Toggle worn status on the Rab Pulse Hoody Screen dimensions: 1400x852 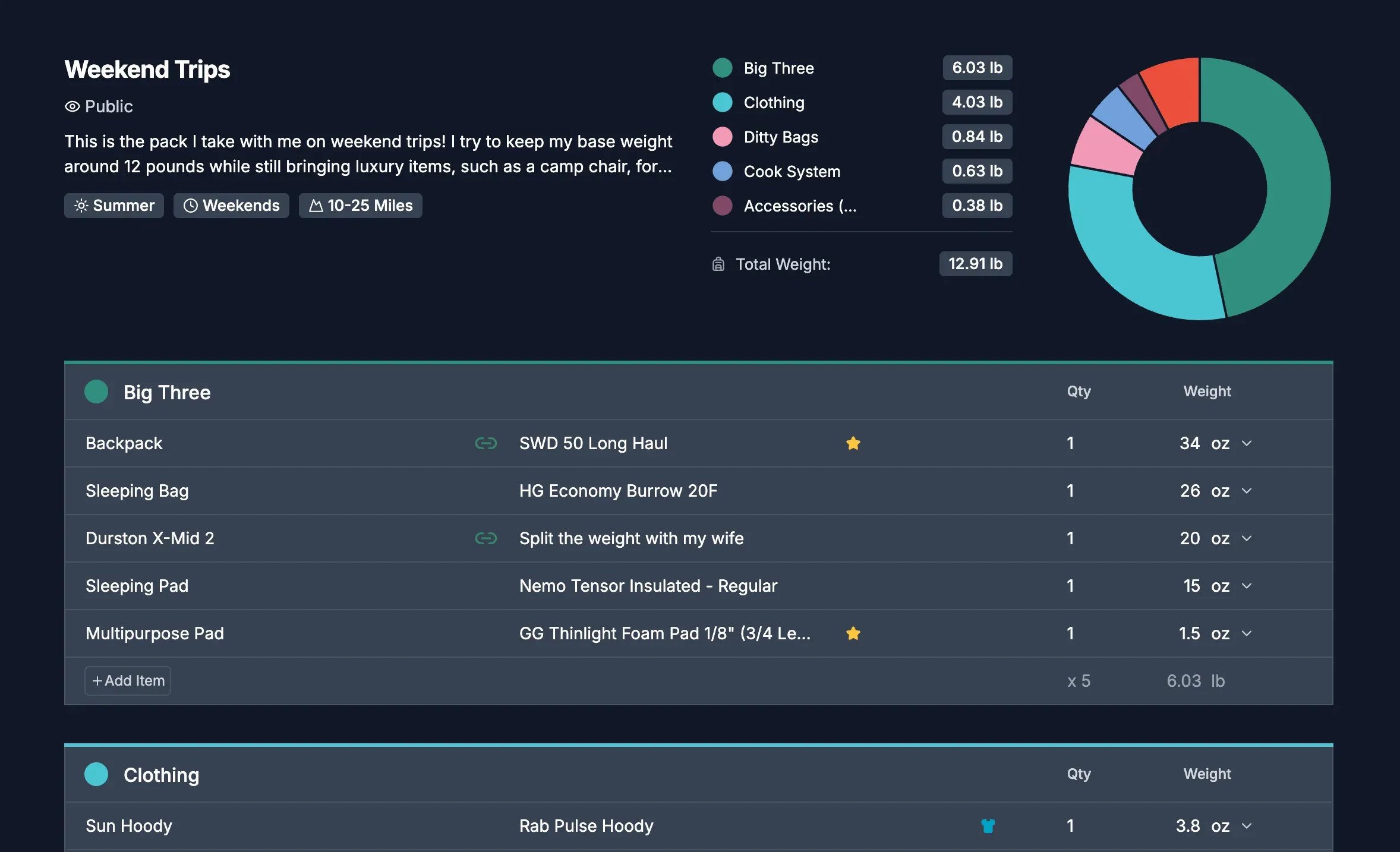(x=986, y=826)
